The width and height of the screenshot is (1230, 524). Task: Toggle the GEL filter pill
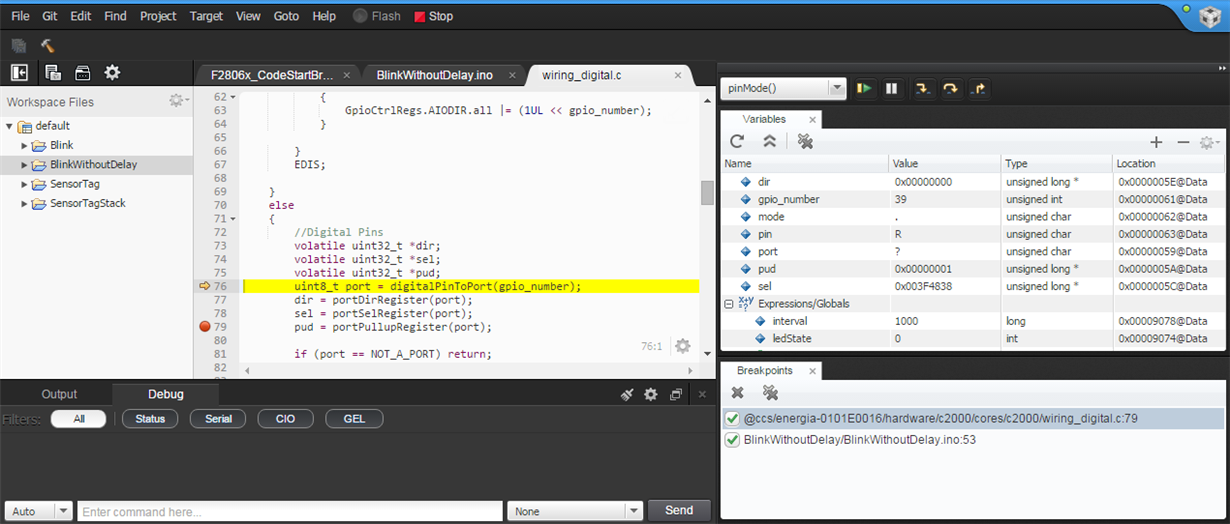(354, 419)
